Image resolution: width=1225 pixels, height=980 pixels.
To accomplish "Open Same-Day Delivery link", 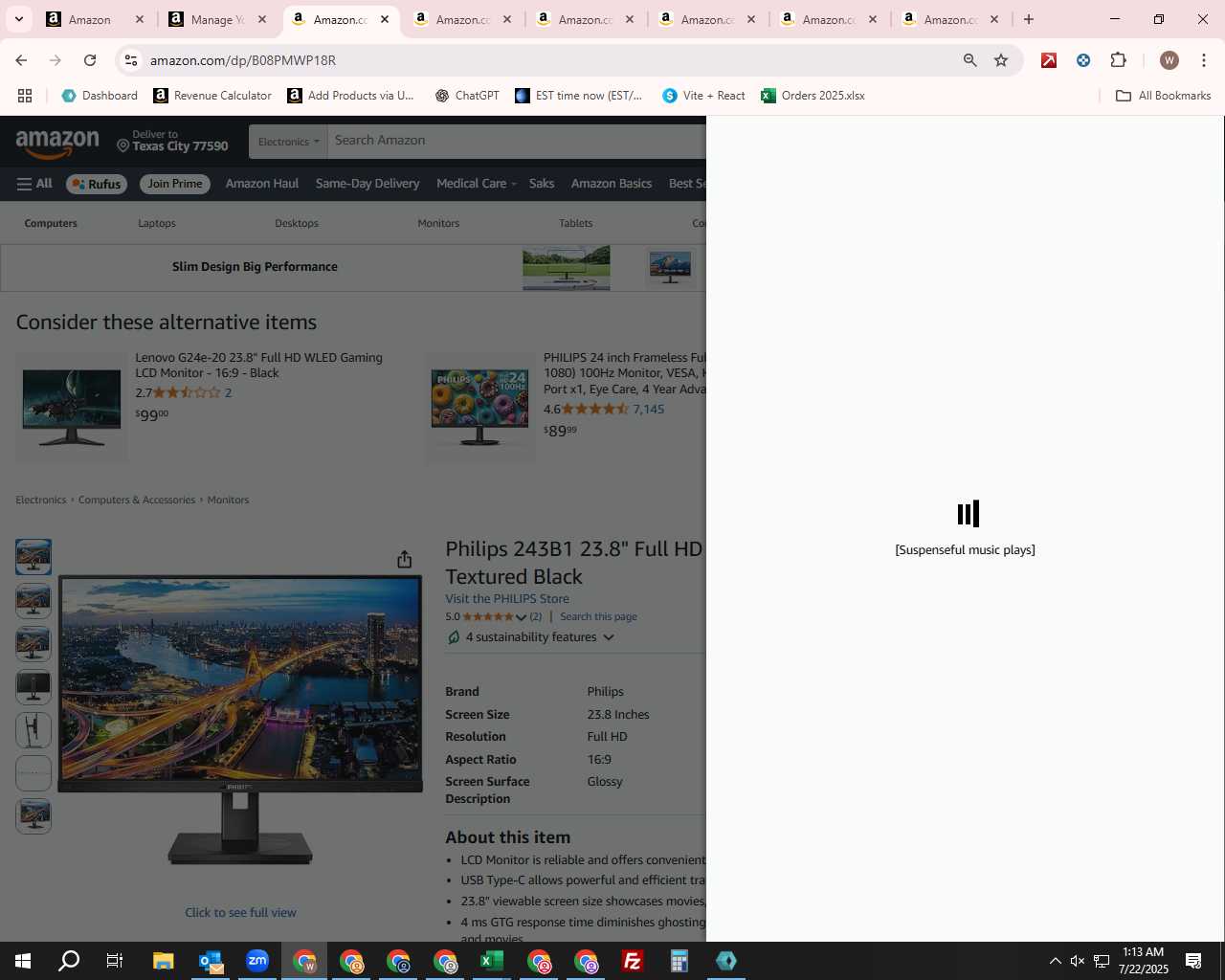I will click(367, 184).
